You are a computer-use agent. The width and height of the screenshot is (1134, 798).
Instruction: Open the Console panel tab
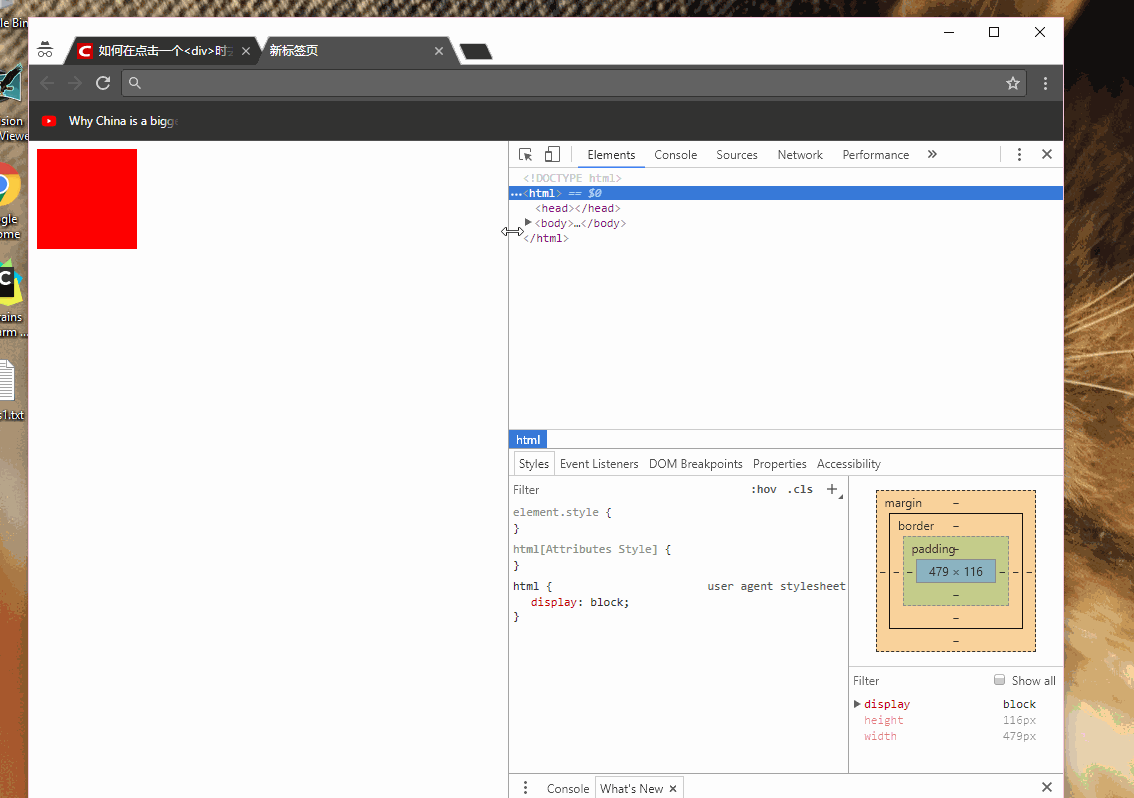675,155
